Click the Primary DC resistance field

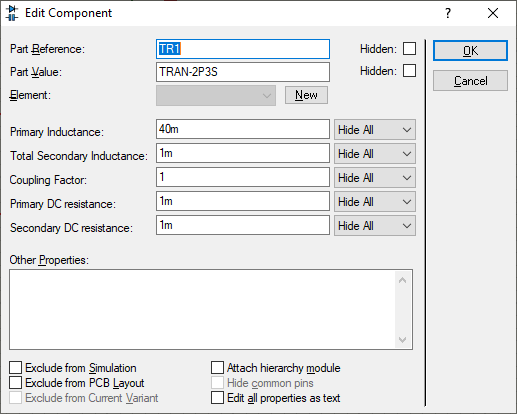click(x=243, y=201)
